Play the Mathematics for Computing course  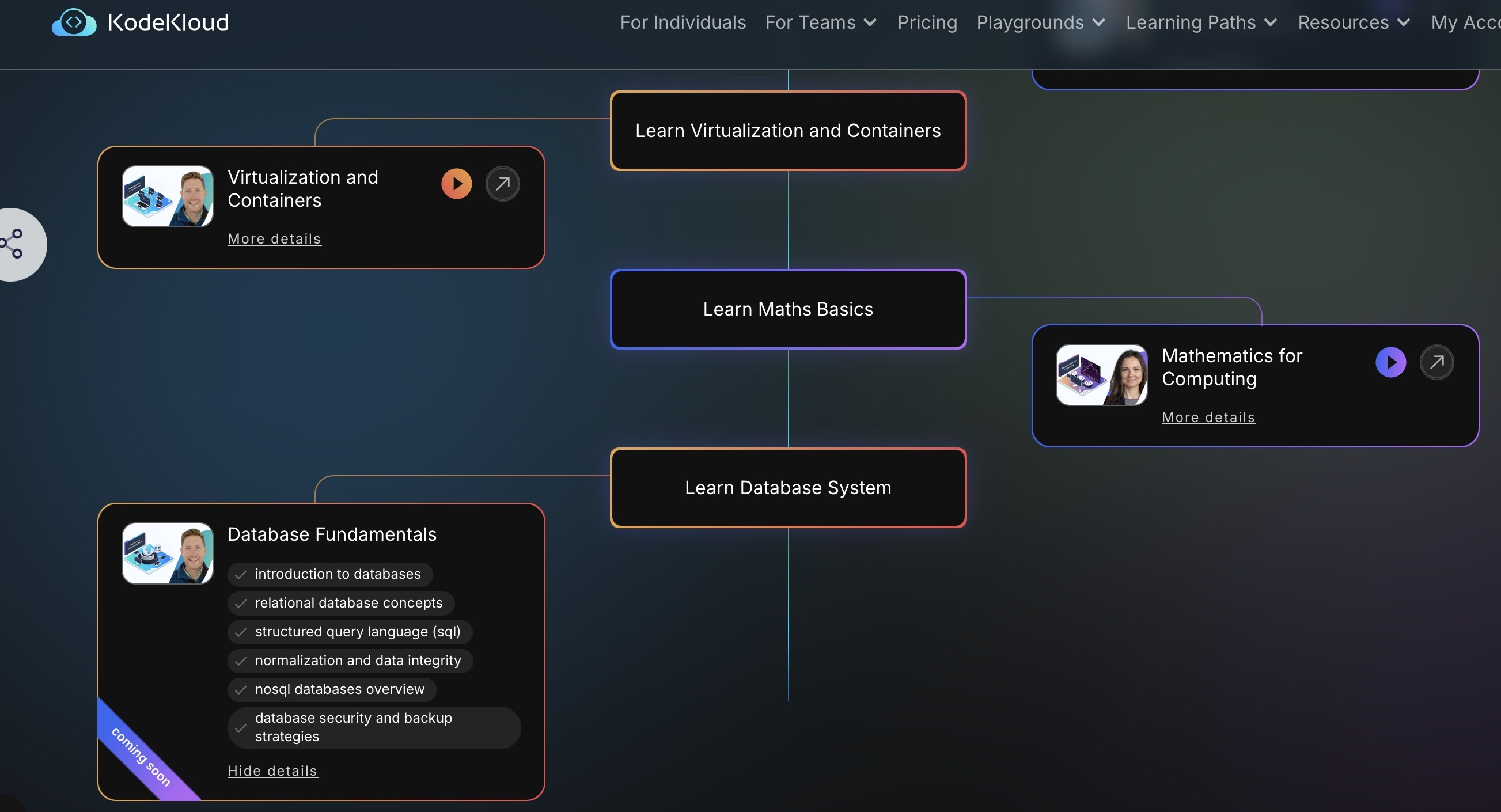tap(1390, 362)
